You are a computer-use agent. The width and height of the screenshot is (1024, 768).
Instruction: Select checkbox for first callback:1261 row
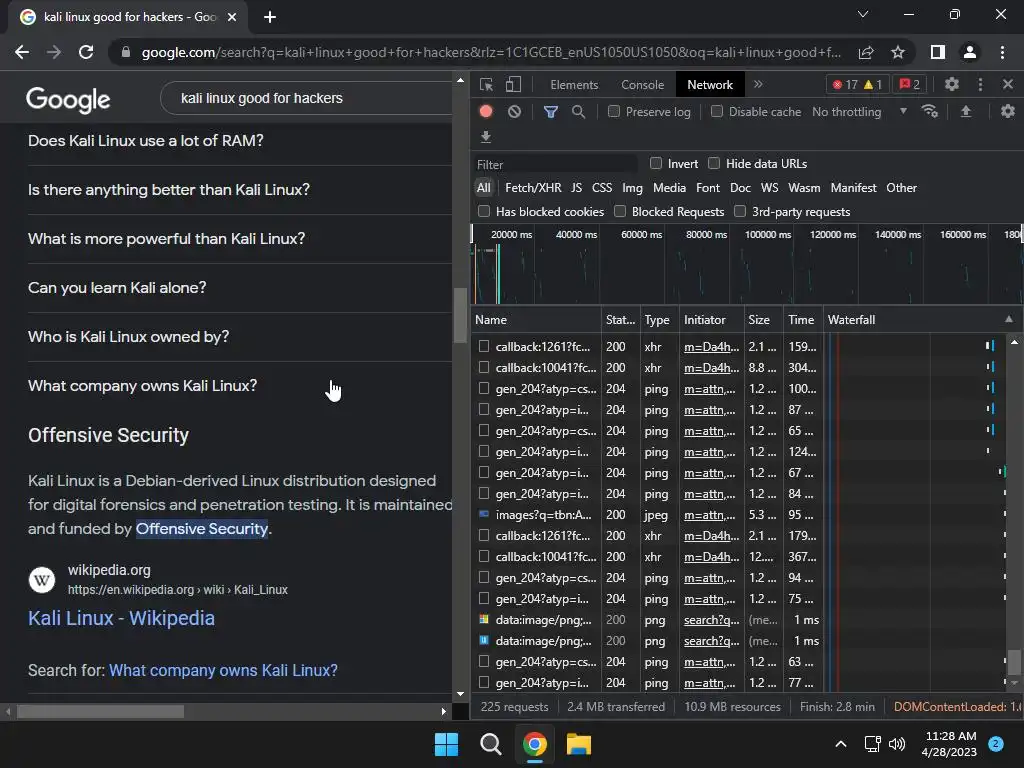(x=484, y=346)
